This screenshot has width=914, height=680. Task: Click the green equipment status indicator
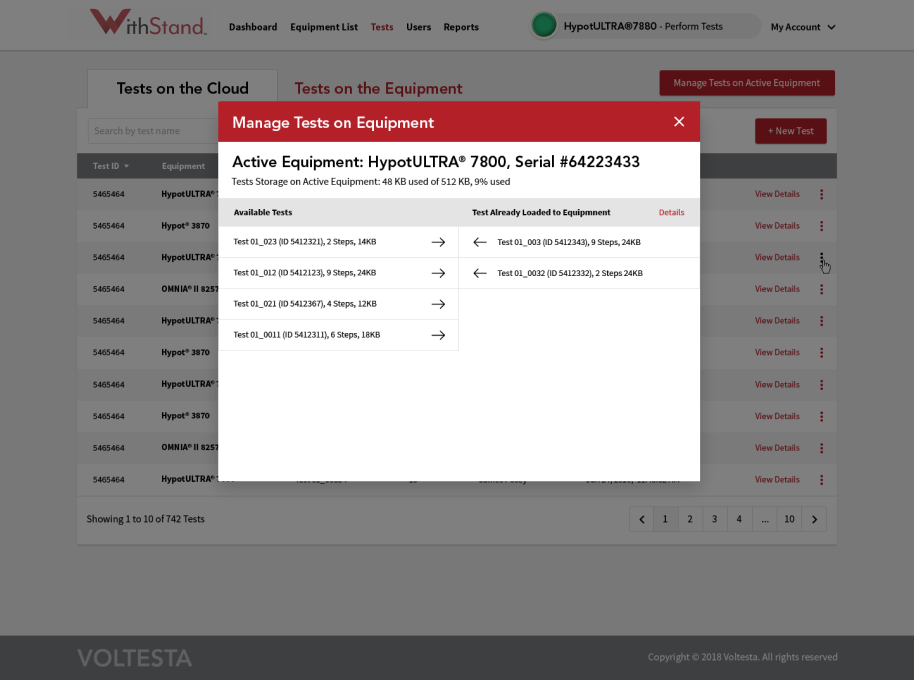544,26
